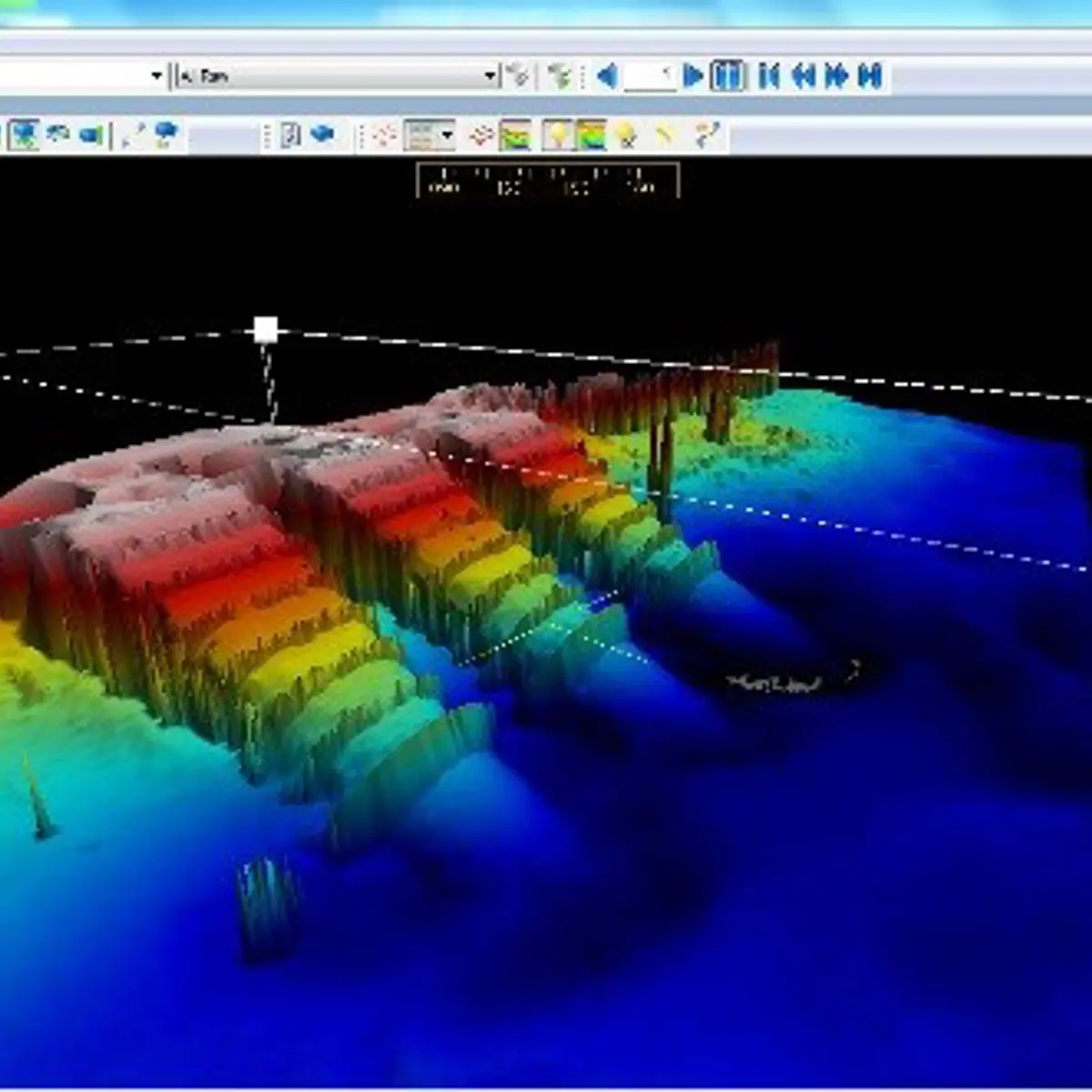1092x1092 pixels.
Task: Click the scale bar at top of viewport
Action: (548, 180)
